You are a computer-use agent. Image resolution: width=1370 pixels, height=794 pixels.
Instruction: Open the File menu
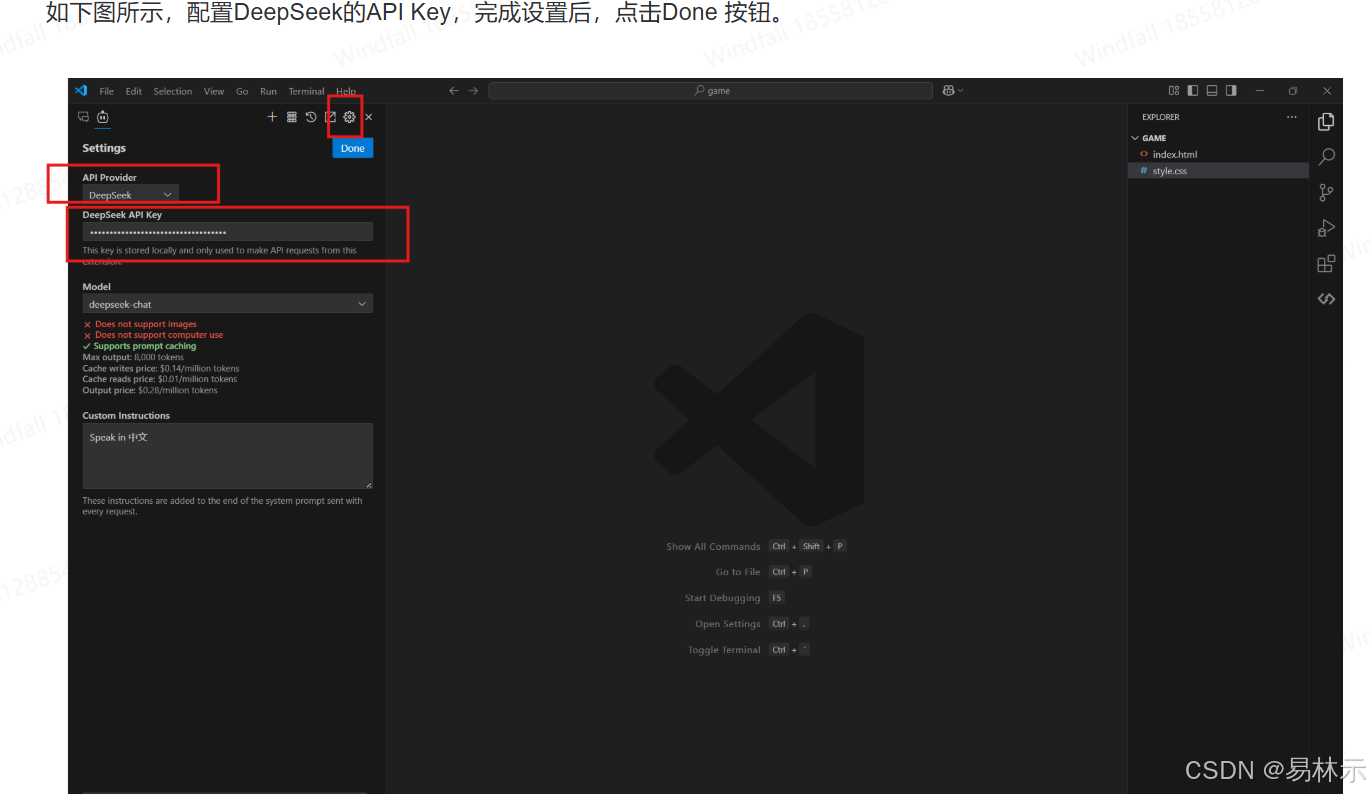pos(107,91)
